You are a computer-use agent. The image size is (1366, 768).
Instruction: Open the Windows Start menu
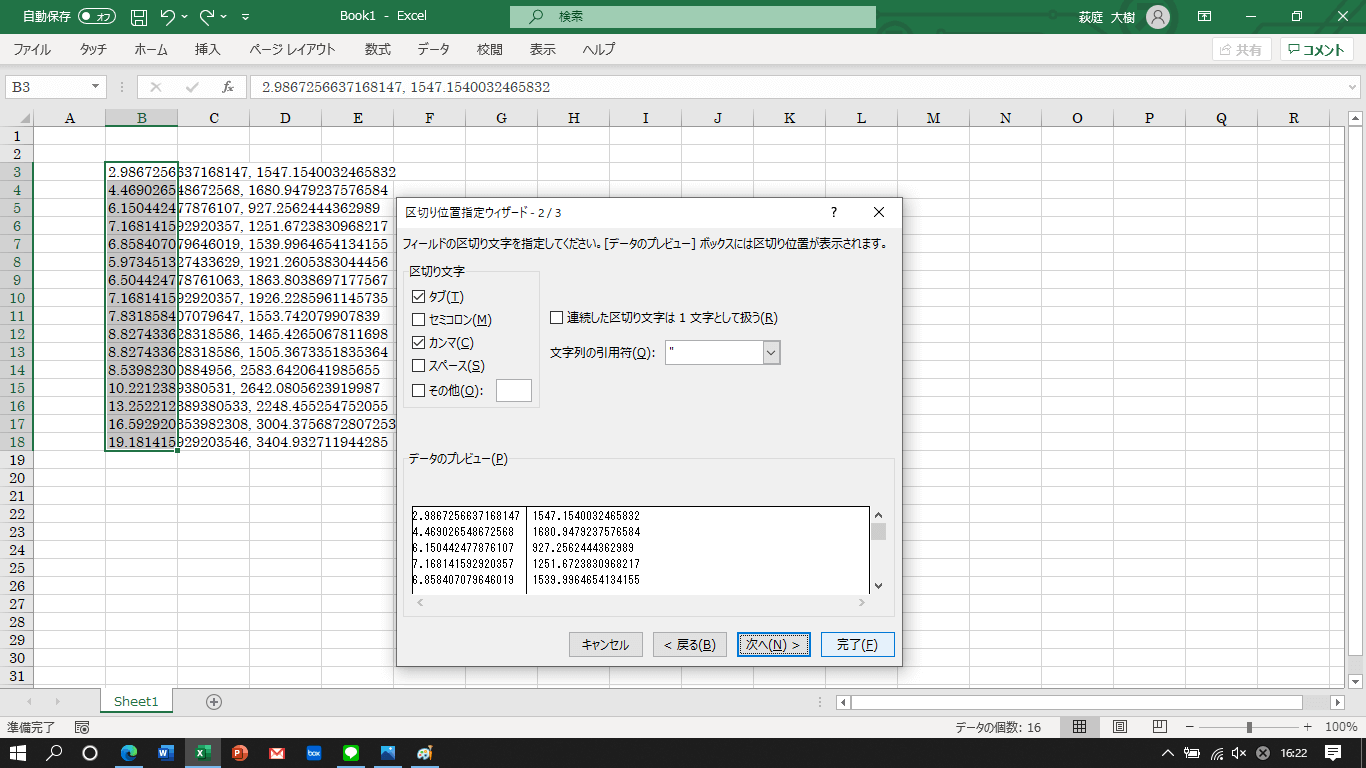18,753
